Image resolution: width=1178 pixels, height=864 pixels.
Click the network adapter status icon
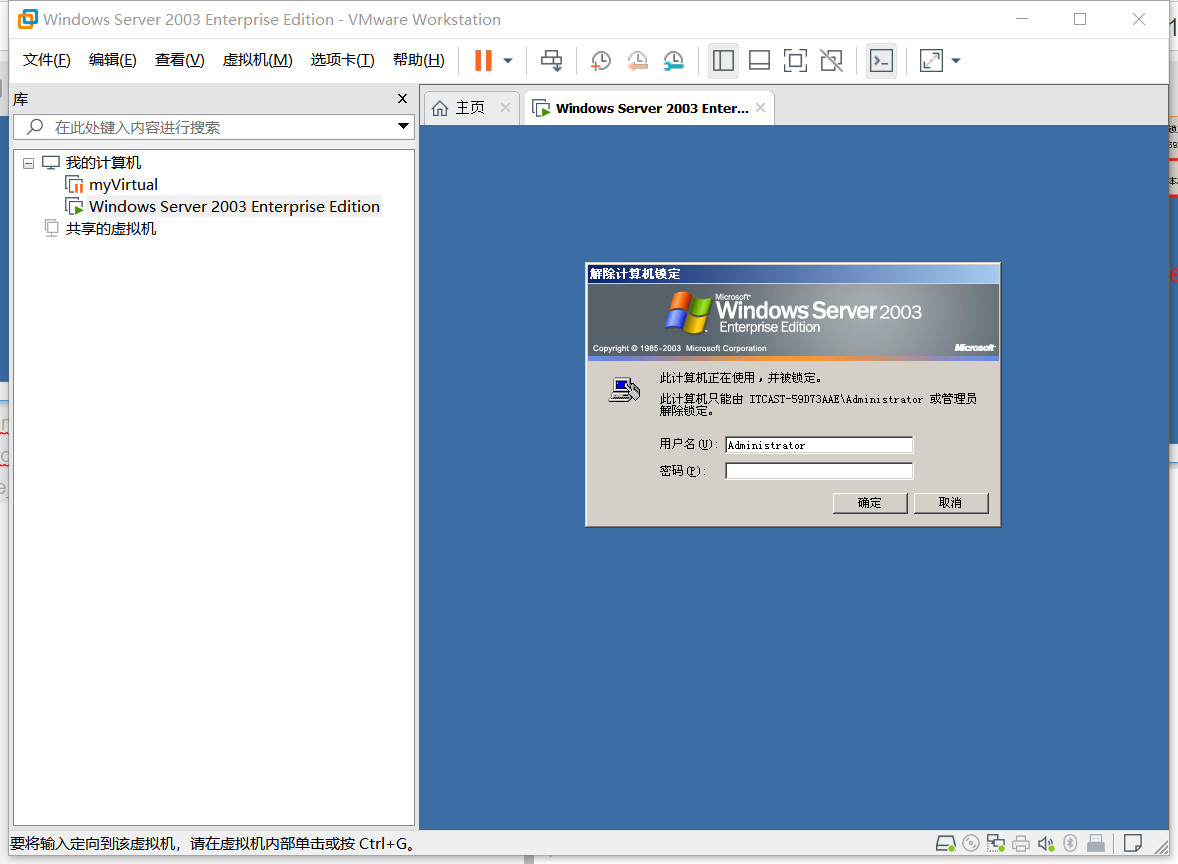(x=996, y=844)
